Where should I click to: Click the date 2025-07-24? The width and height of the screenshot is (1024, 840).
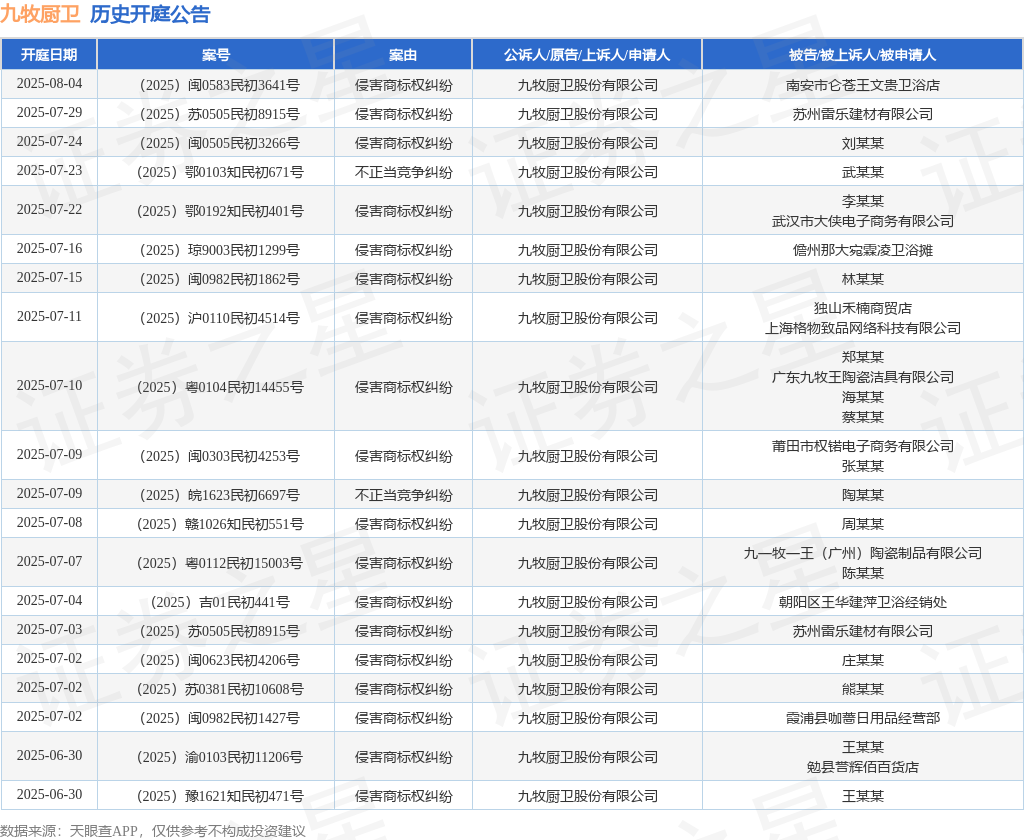click(49, 142)
